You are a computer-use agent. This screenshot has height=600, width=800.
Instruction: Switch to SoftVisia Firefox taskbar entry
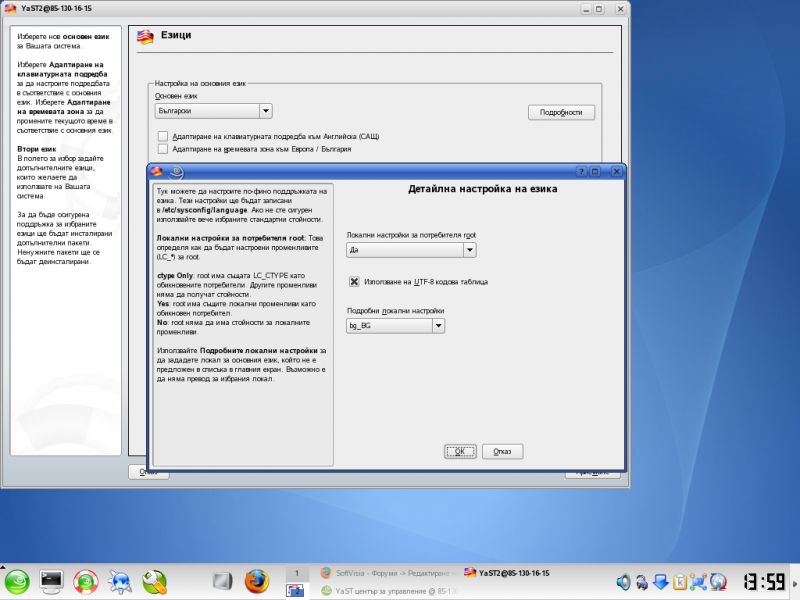(x=387, y=573)
